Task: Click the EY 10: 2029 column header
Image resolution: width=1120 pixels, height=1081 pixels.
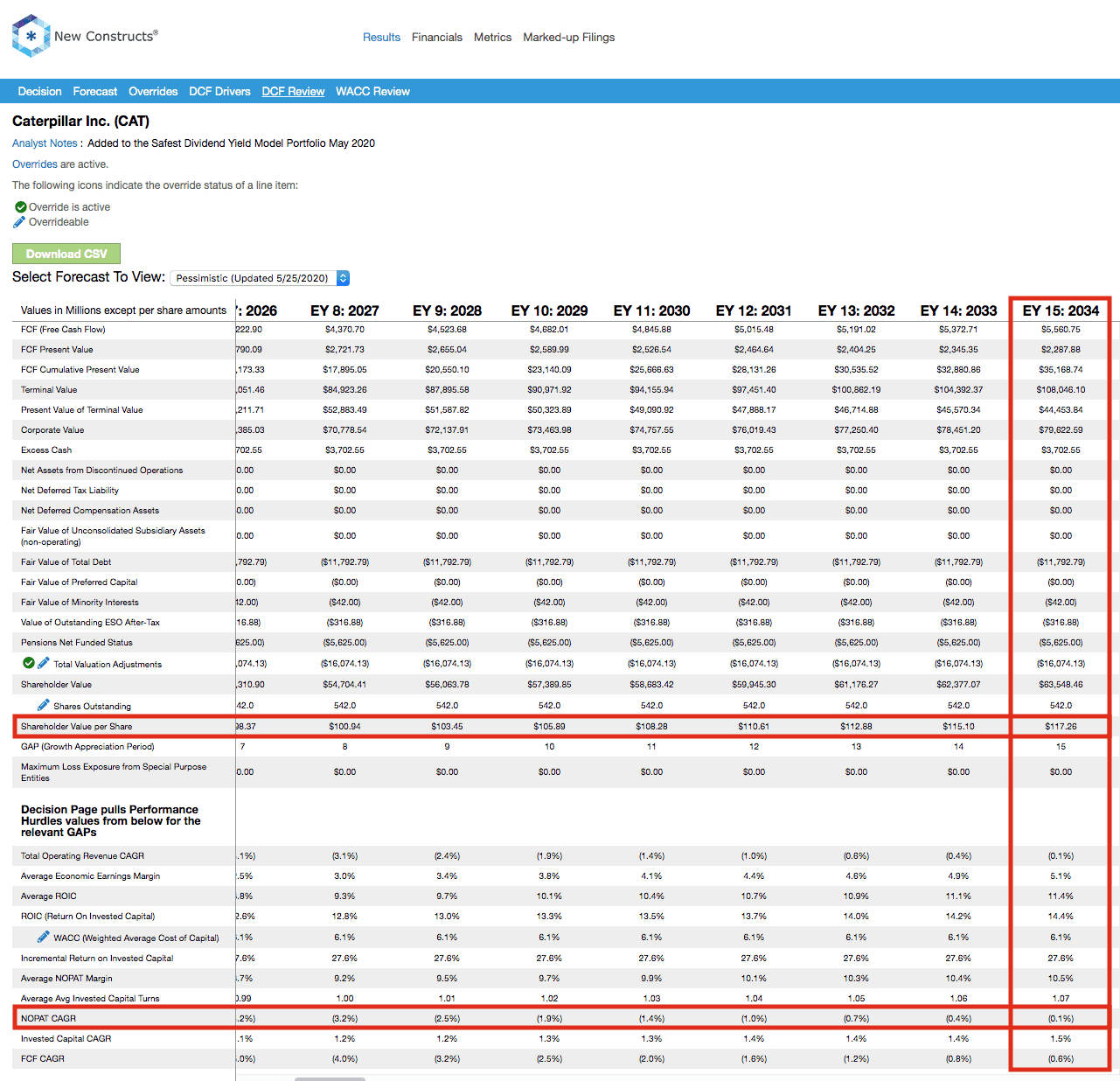Action: [x=549, y=310]
